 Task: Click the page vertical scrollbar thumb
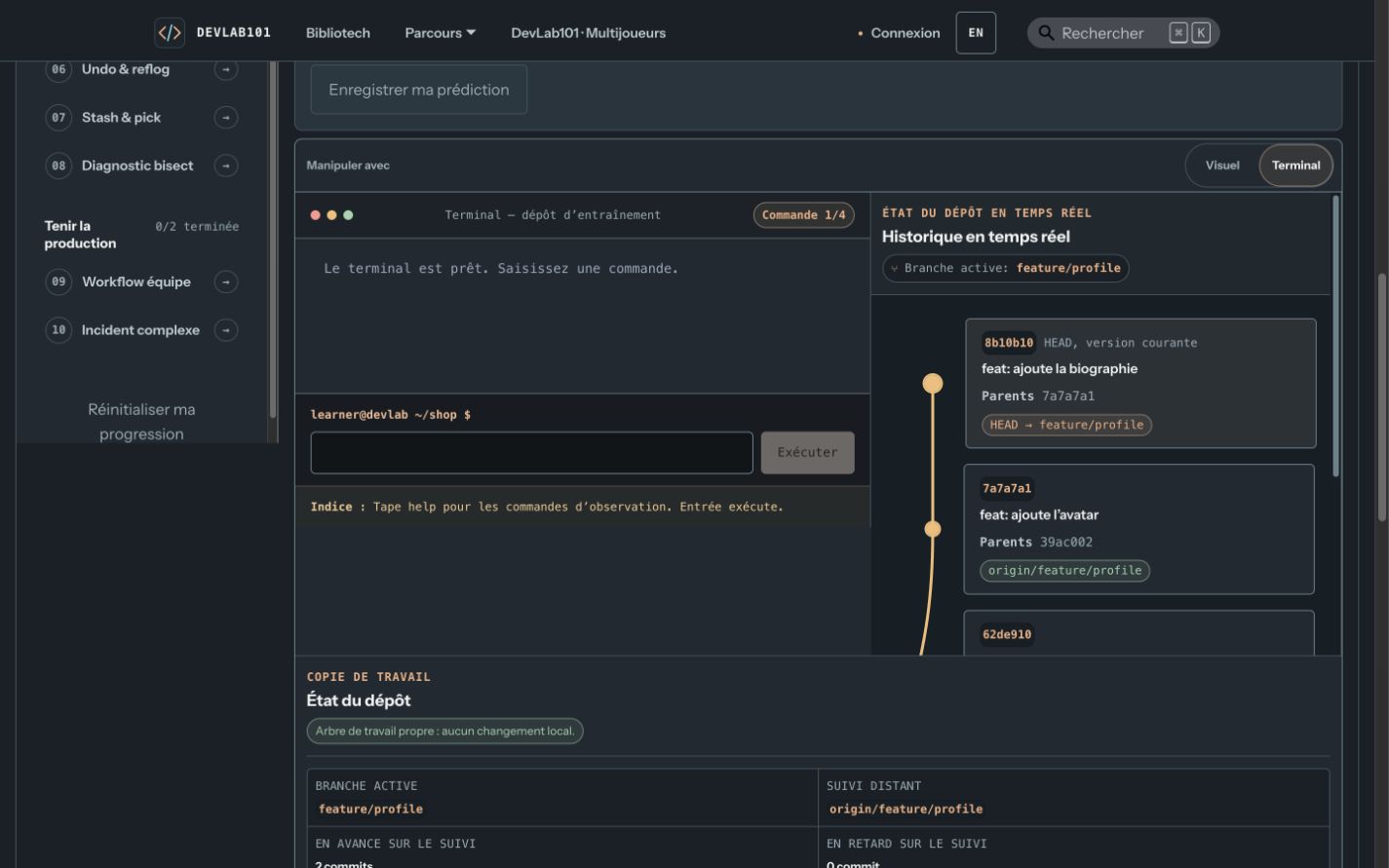(1382, 397)
